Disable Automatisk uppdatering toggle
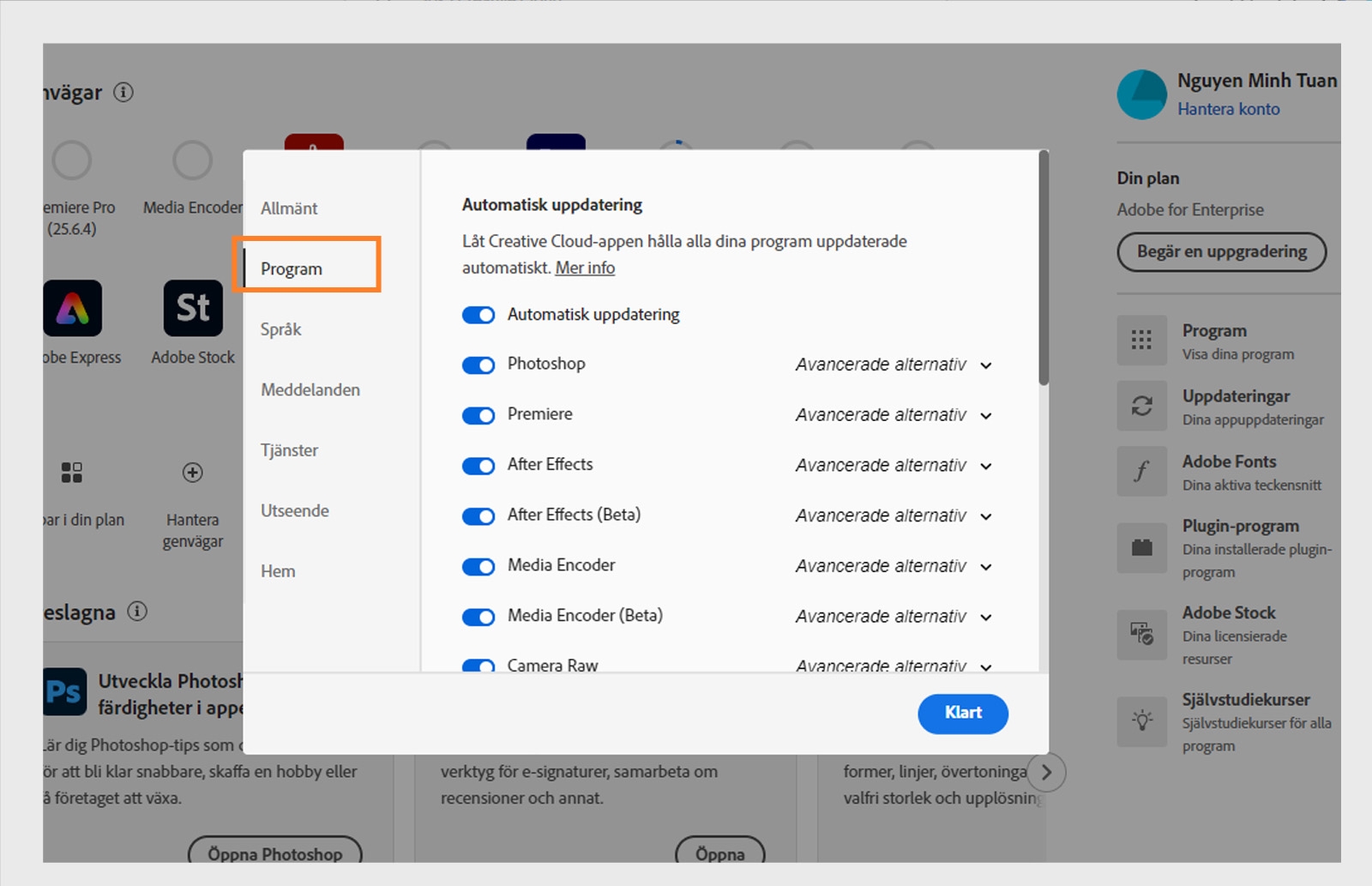 pyautogui.click(x=478, y=315)
